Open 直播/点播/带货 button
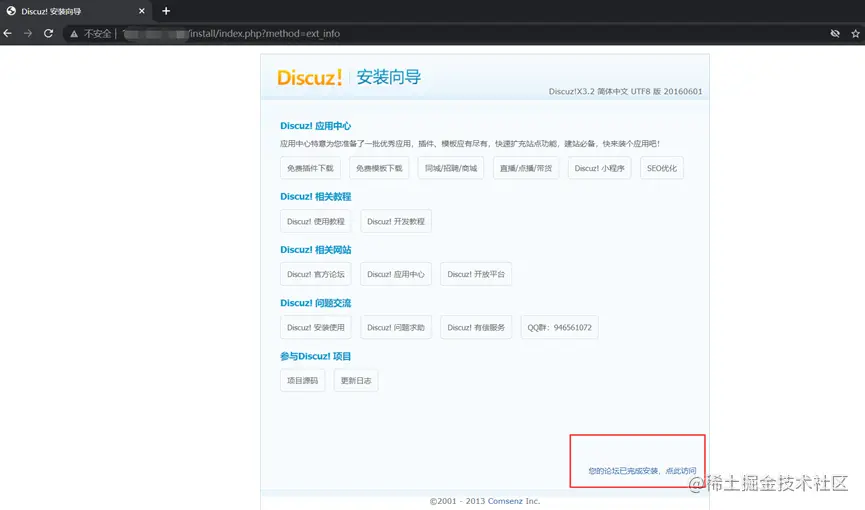 coord(526,168)
